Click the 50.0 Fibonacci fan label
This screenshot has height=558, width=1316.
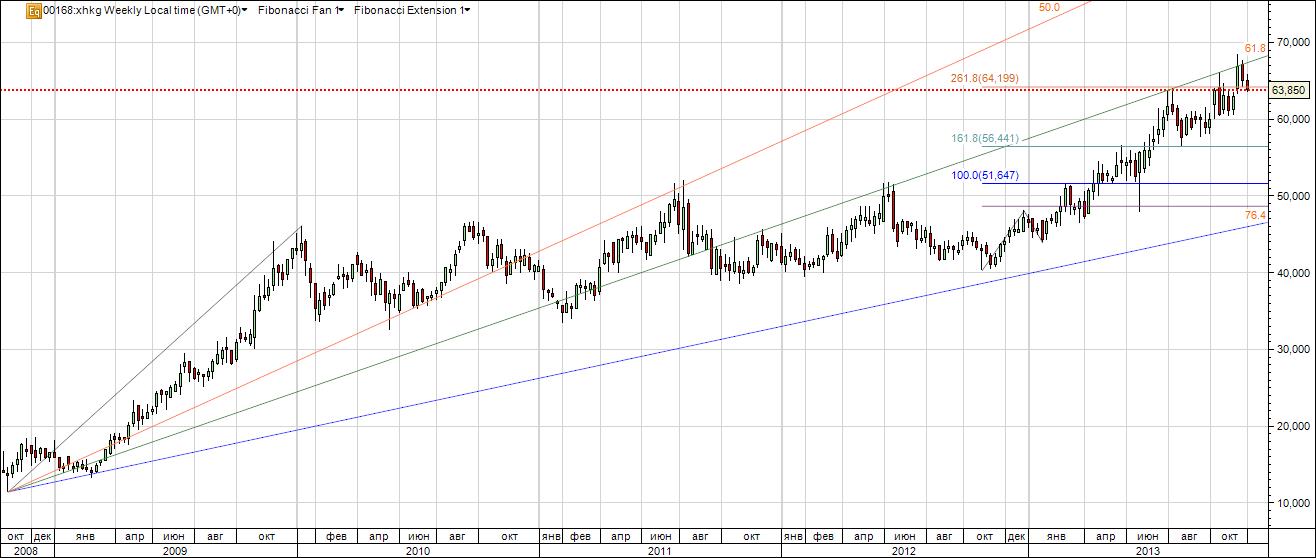pyautogui.click(x=1049, y=7)
